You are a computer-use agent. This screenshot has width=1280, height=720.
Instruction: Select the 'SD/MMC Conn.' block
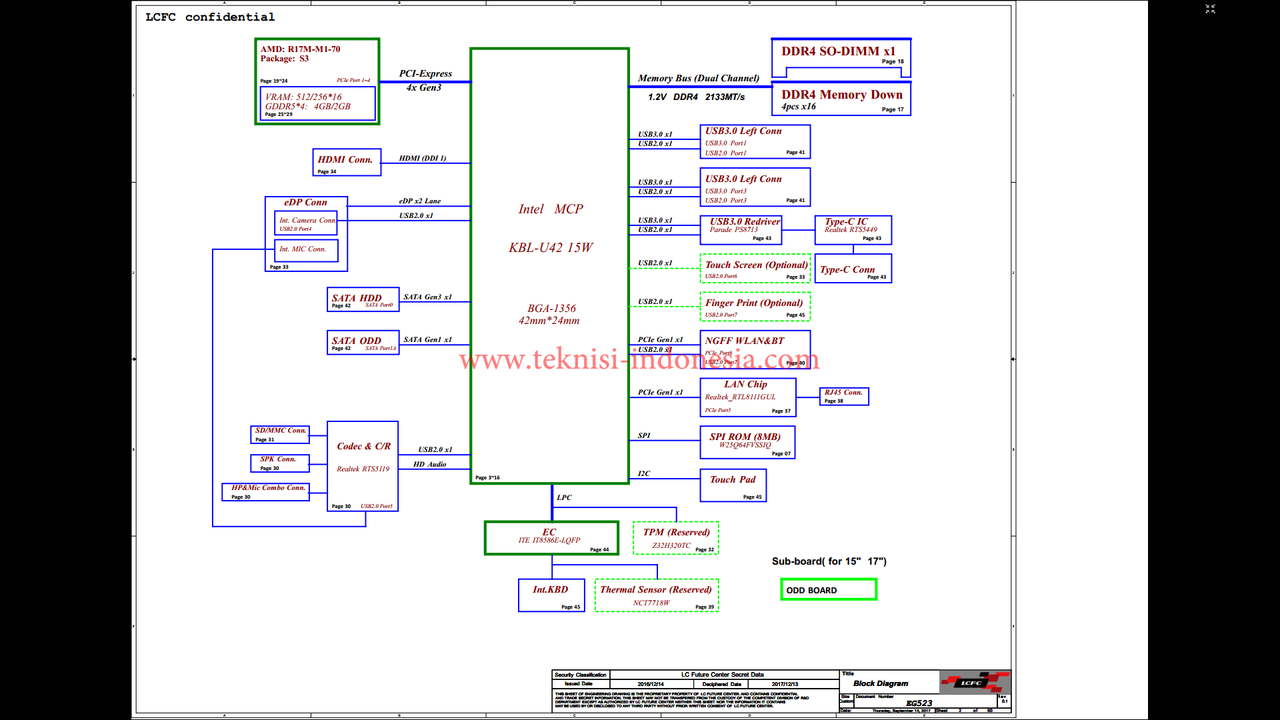(x=280, y=434)
